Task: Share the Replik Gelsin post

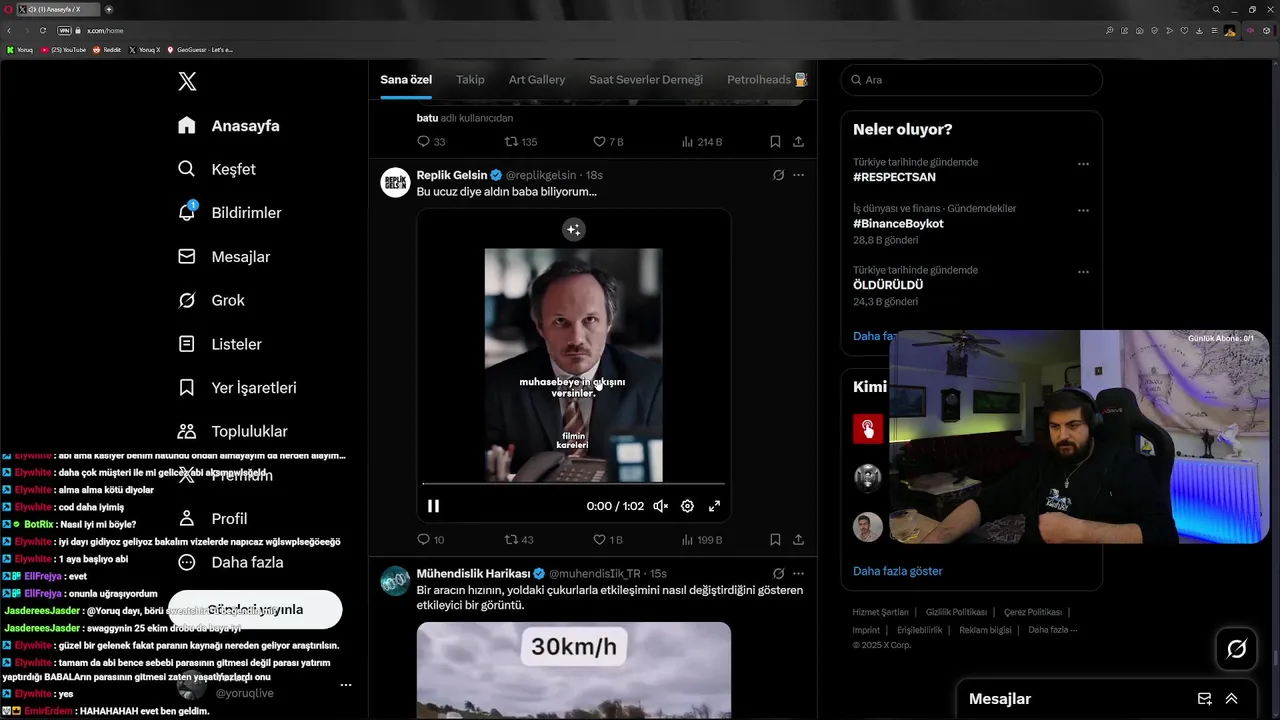Action: 798,539
